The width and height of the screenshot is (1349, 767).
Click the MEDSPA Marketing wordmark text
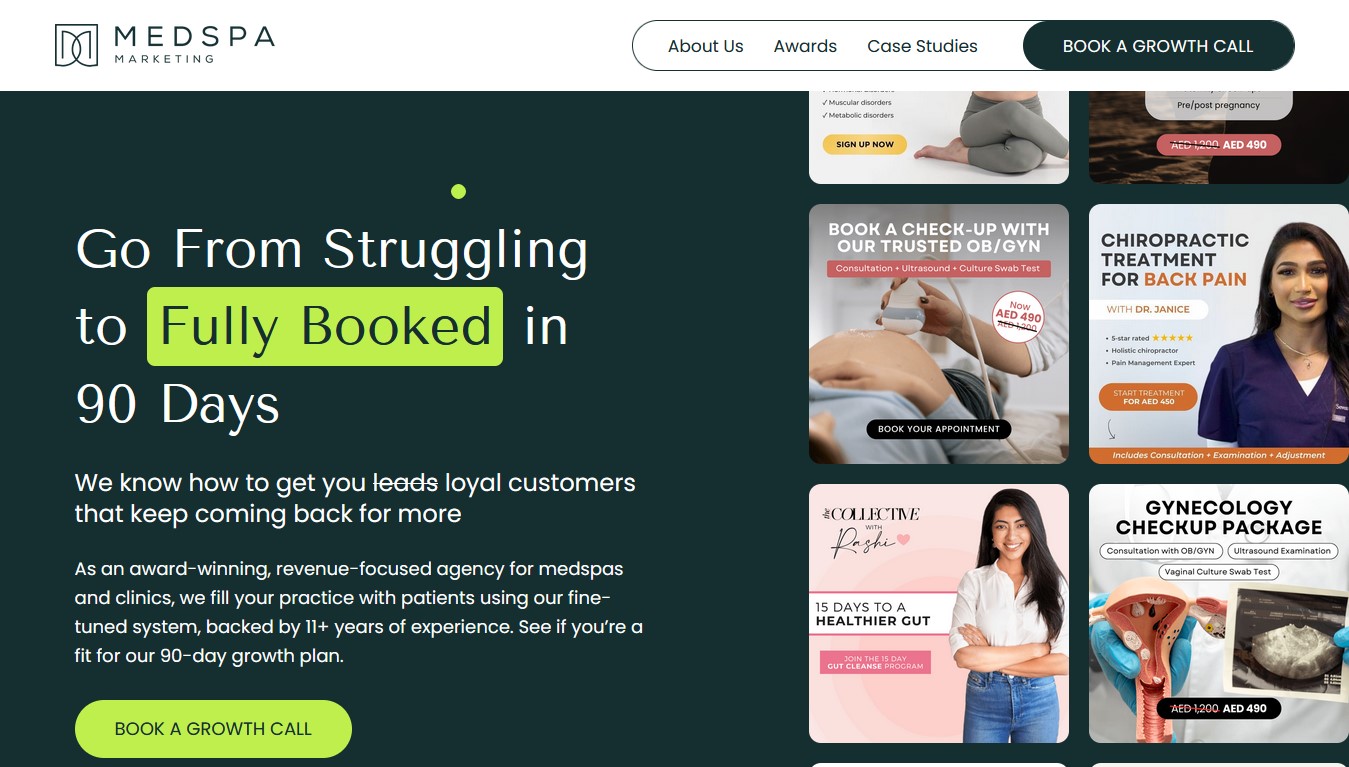tap(194, 44)
